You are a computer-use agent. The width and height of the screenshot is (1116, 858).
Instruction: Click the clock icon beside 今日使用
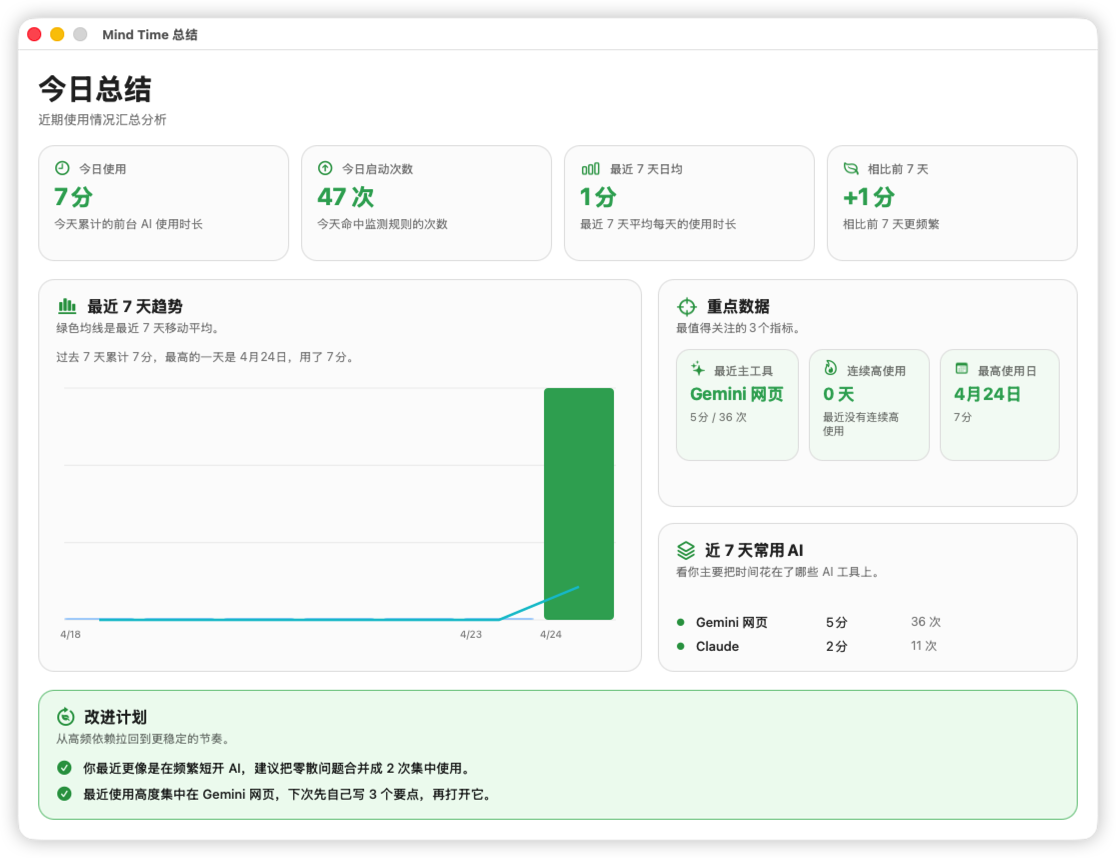pos(63,169)
